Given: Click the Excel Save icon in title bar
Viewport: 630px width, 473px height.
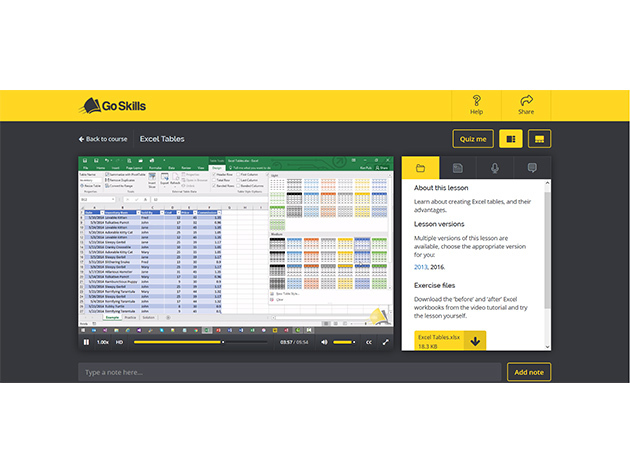Looking at the screenshot, I should pyautogui.click(x=85, y=161).
